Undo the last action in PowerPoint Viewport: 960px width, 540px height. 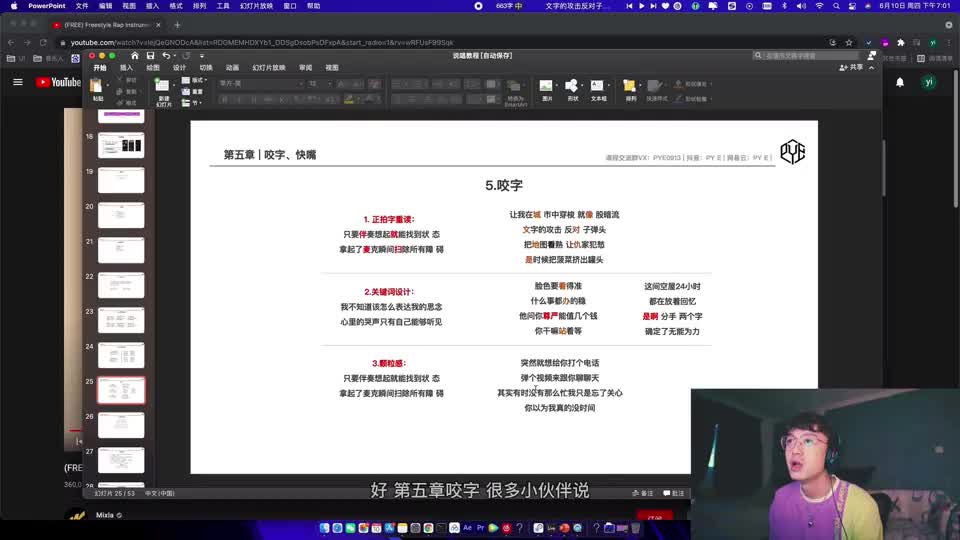click(165, 56)
